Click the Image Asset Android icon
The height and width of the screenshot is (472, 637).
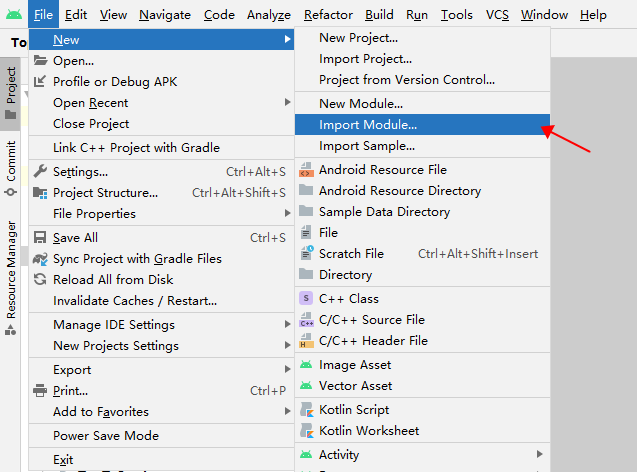click(x=306, y=365)
